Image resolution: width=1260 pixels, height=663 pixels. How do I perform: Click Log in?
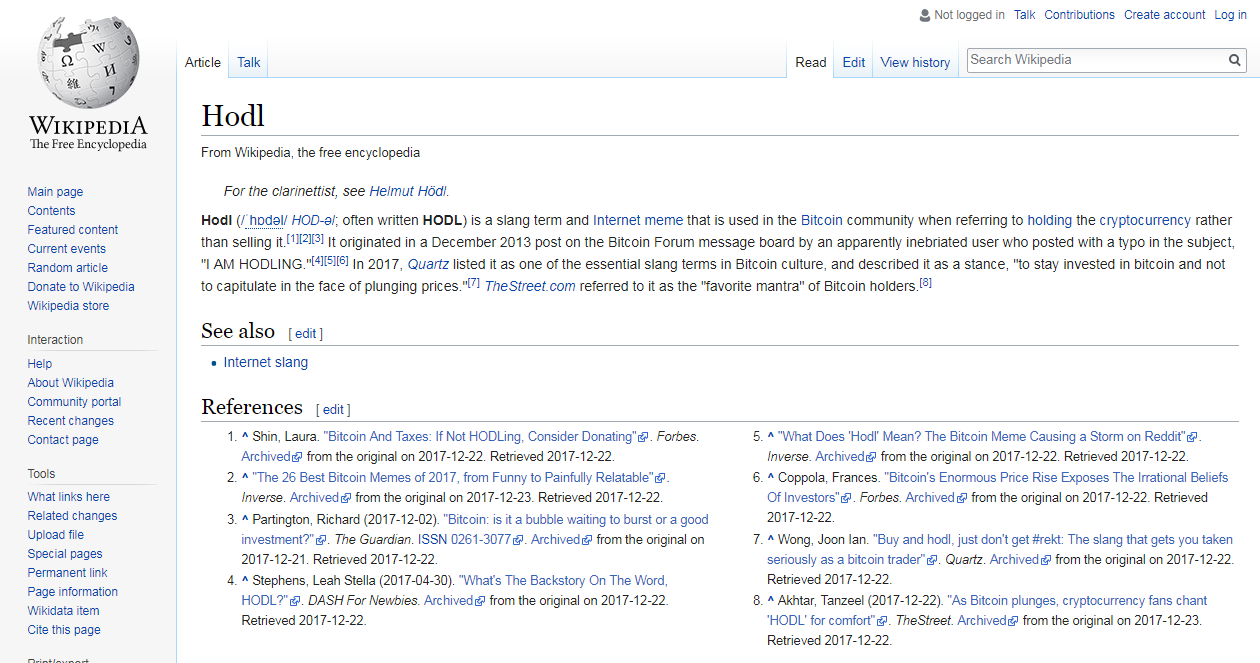pos(1231,15)
